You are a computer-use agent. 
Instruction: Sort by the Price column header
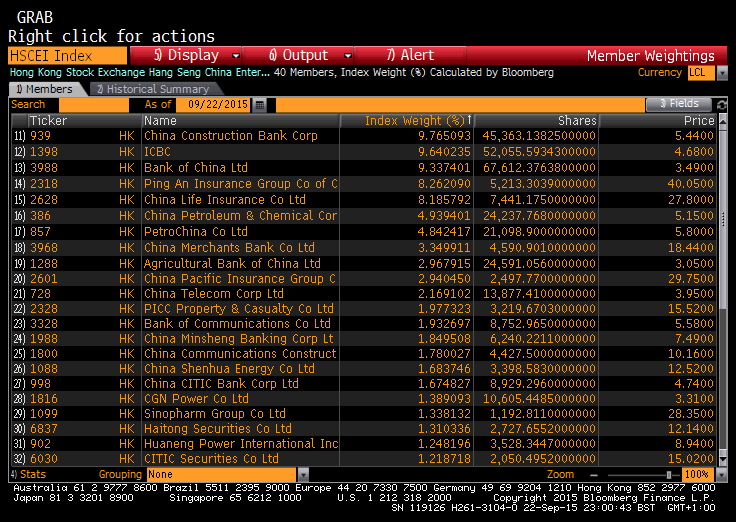[658, 121]
